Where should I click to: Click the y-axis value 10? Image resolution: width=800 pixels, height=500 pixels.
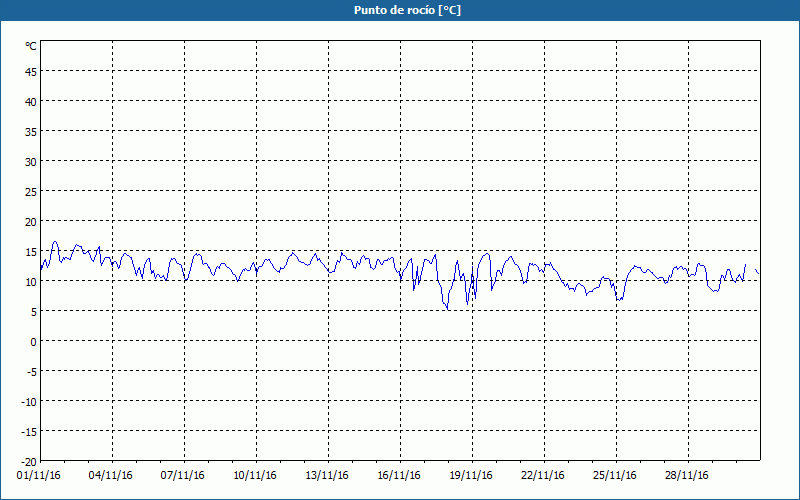click(x=31, y=282)
